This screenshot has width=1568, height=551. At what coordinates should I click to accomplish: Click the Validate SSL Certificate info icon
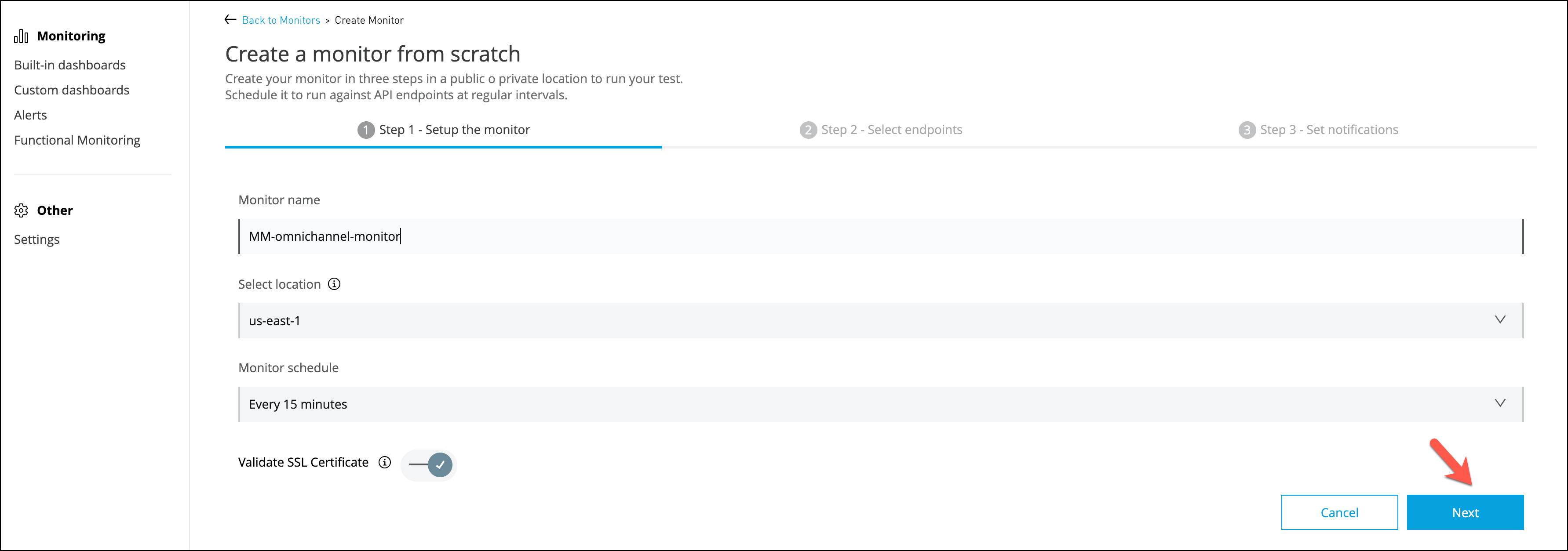click(385, 462)
